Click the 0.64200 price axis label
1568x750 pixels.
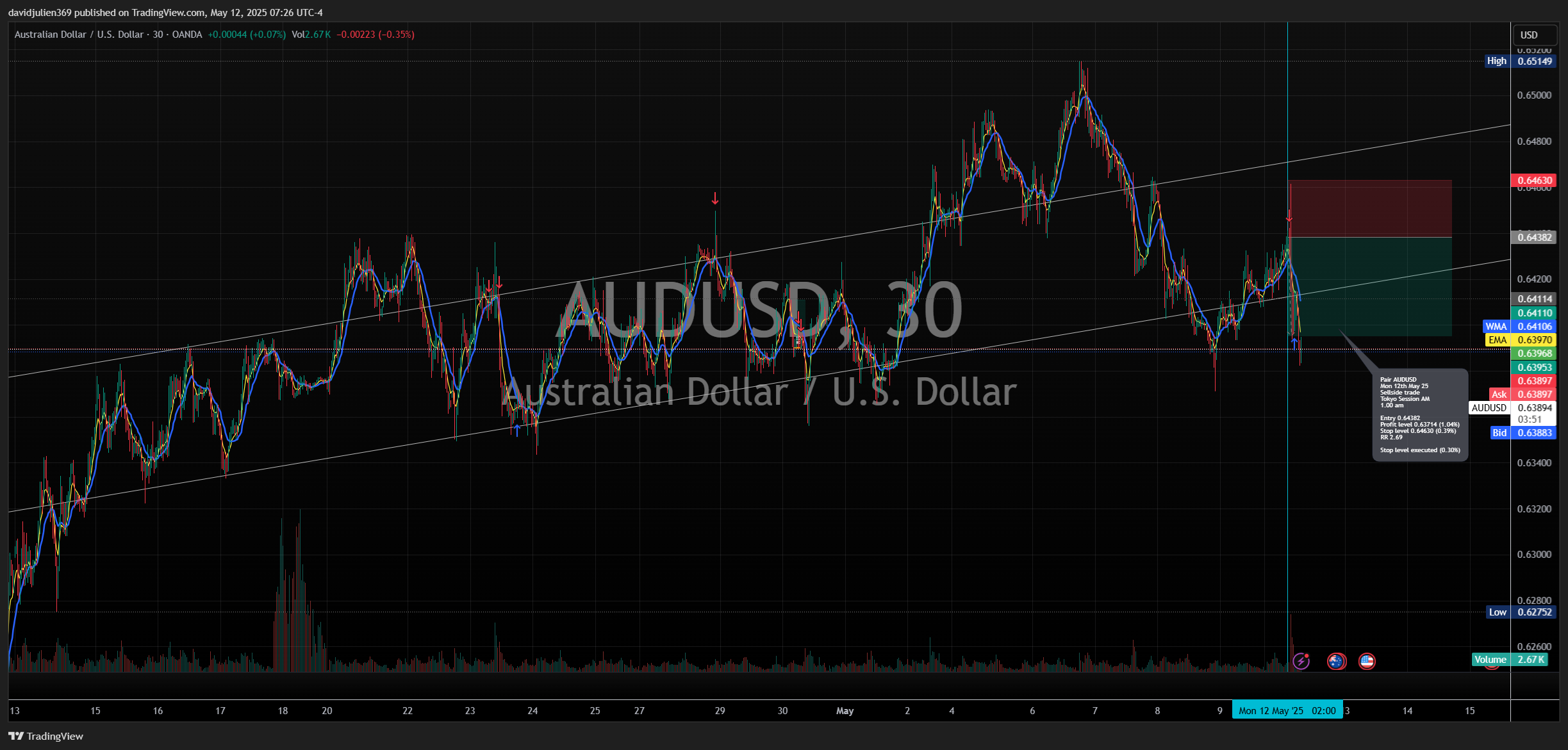click(x=1534, y=279)
